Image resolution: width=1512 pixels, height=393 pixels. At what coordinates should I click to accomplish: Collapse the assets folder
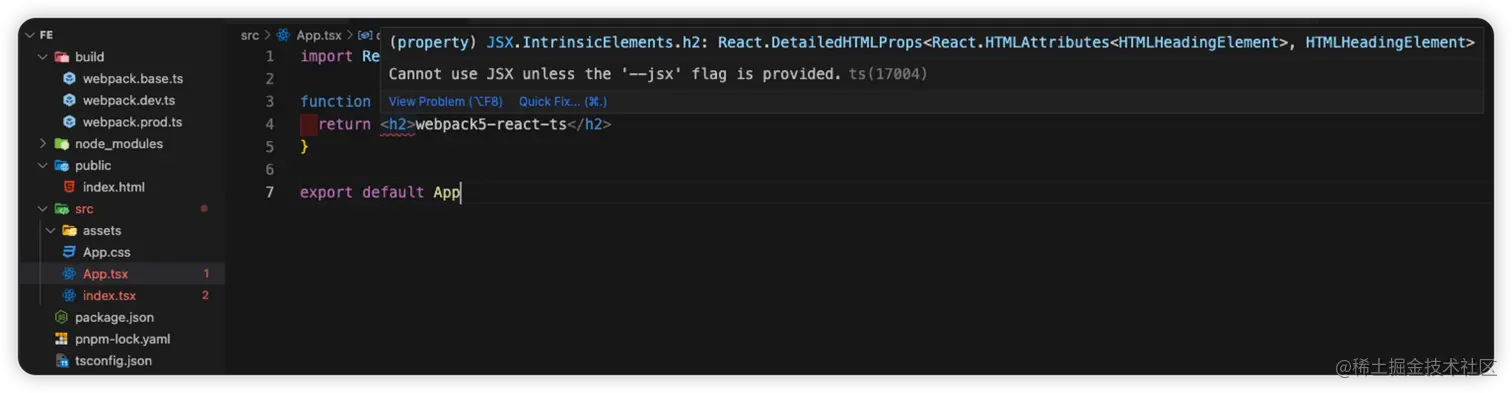[50, 231]
